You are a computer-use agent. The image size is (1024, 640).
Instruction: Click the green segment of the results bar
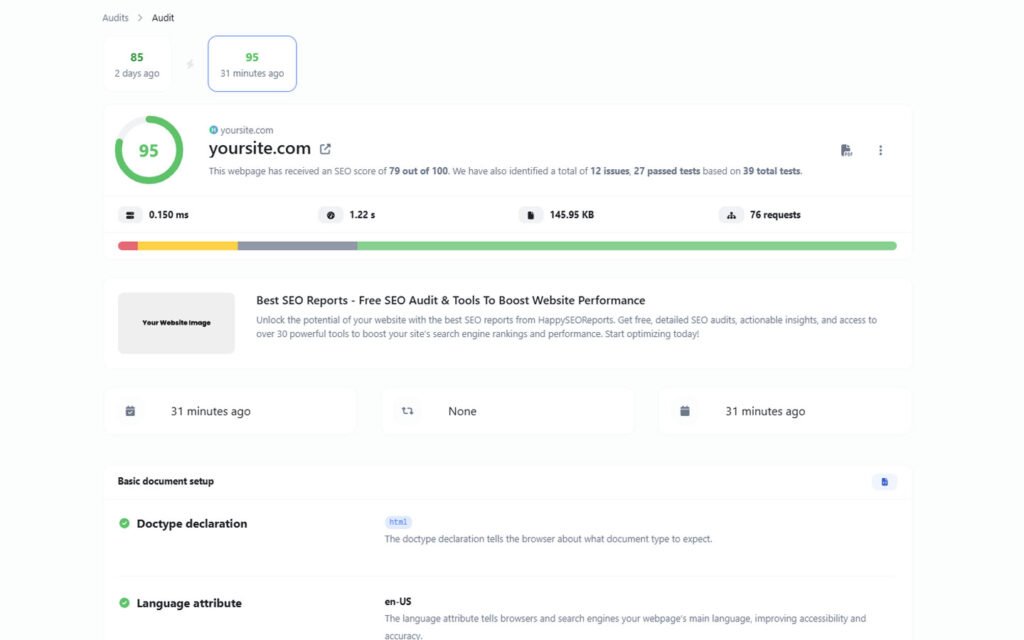pos(626,245)
